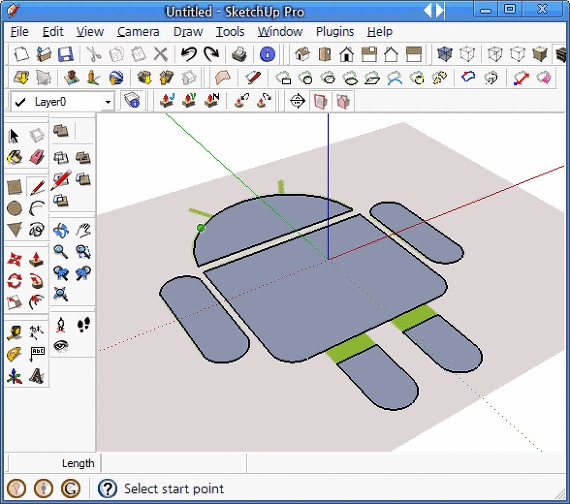Select the Orbit tool
Screen dimensions: 570x504
(61, 230)
